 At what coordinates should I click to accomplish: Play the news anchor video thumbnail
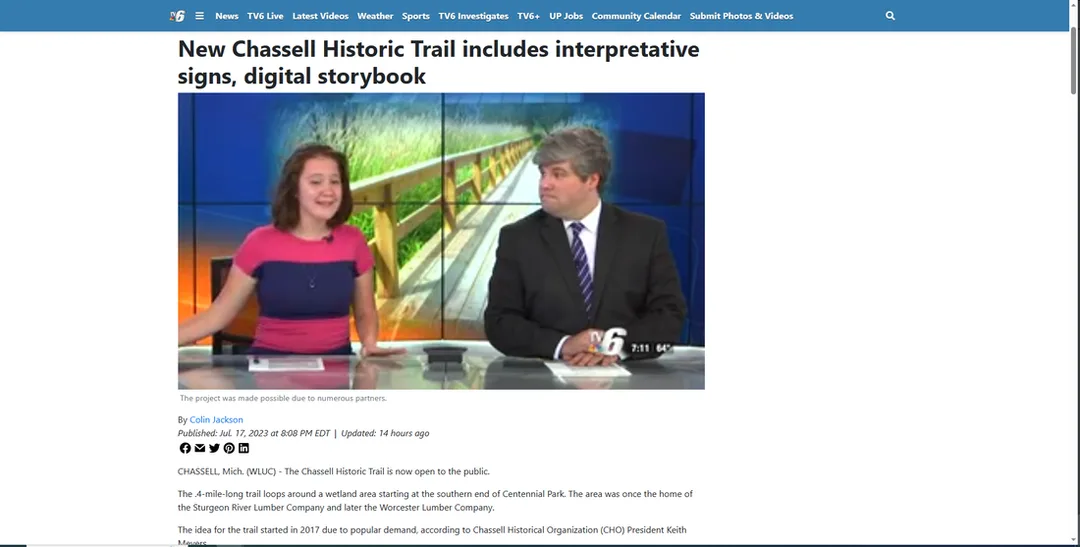(441, 241)
